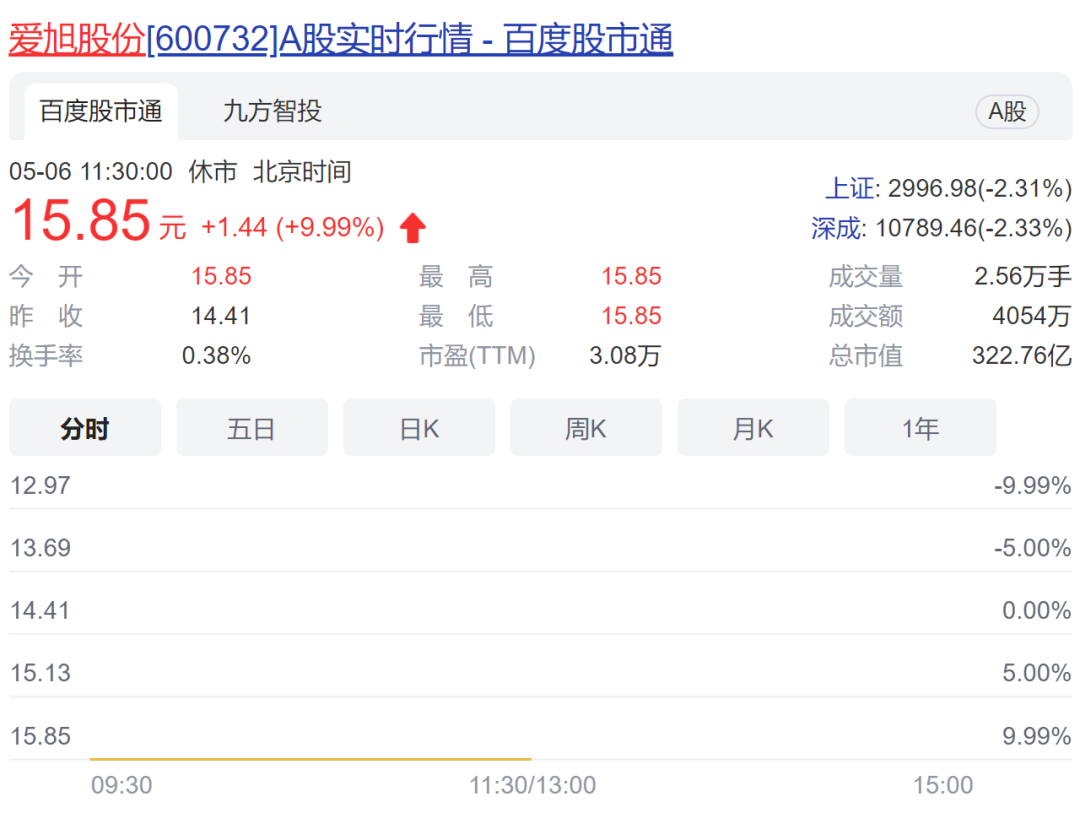The width and height of the screenshot is (1080, 813).
Task: Open the 上证 index link
Action: click(x=848, y=188)
